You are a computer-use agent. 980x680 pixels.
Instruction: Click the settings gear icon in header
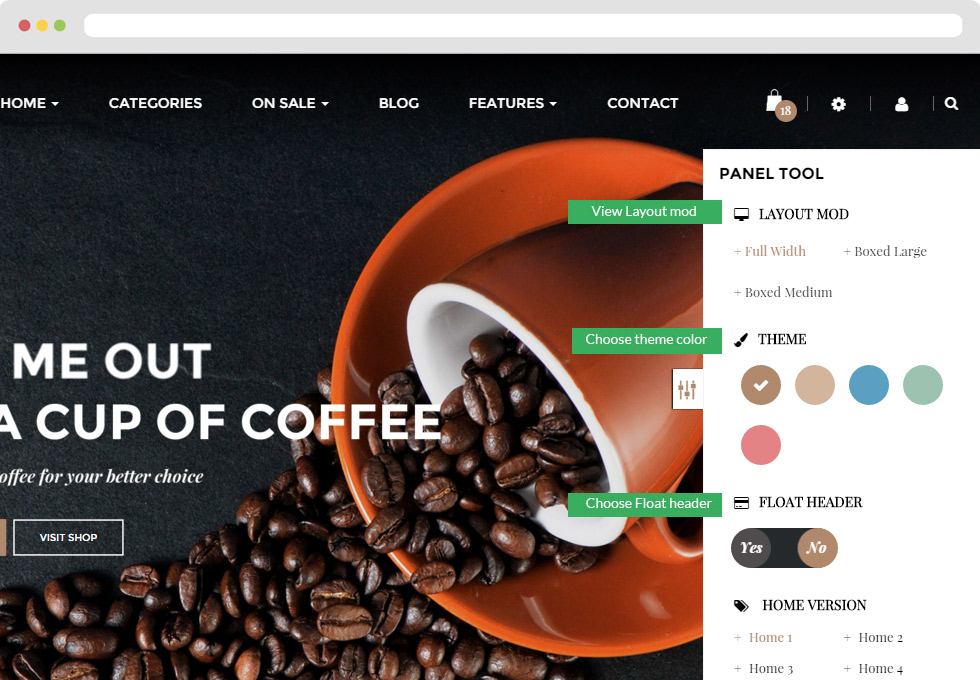point(838,104)
